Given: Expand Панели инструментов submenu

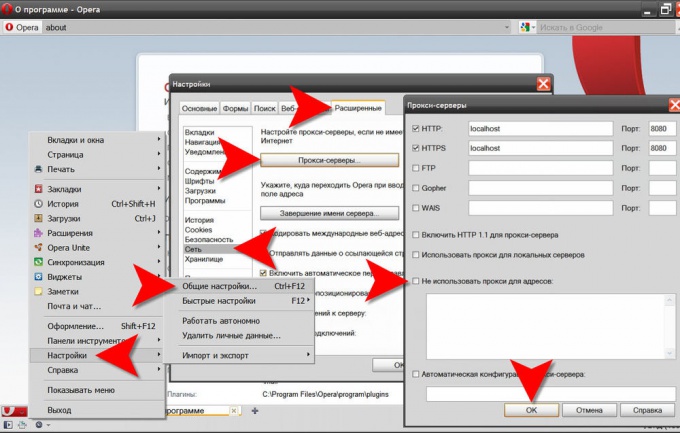Looking at the screenshot, I should click(x=159, y=340).
